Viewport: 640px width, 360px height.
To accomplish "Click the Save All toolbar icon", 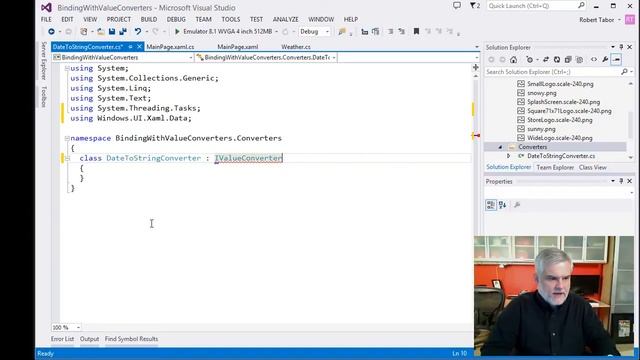I will 122,31.
